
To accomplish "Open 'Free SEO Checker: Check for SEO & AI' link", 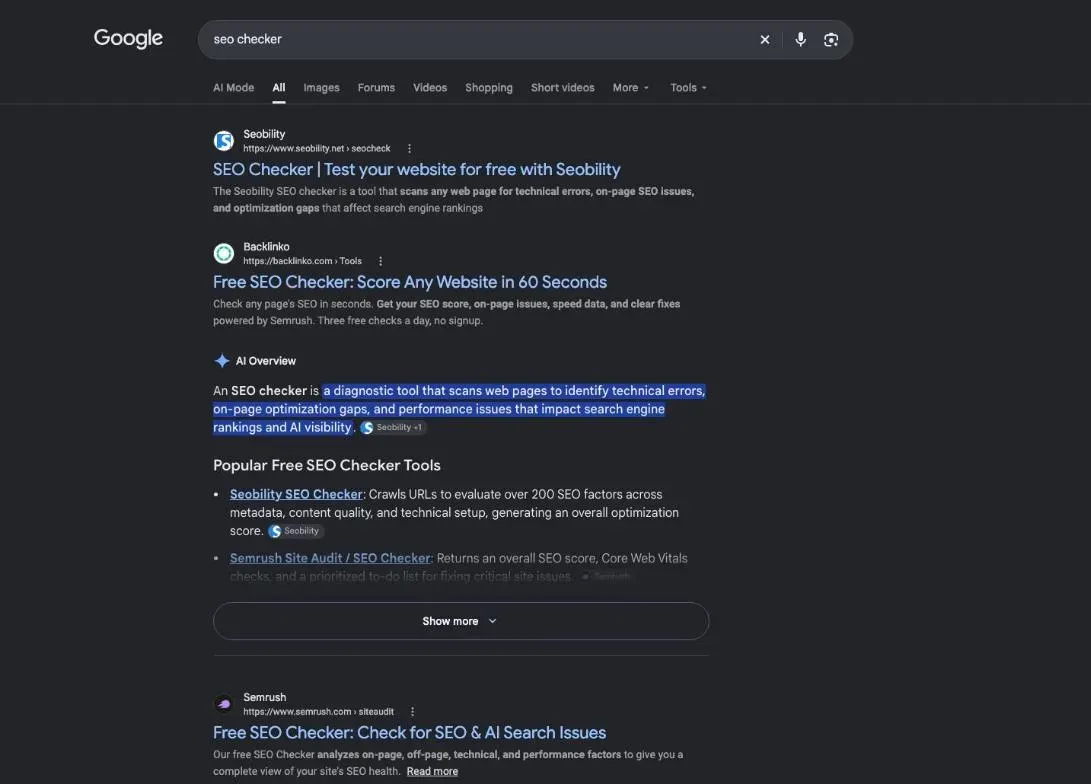I will coord(409,733).
